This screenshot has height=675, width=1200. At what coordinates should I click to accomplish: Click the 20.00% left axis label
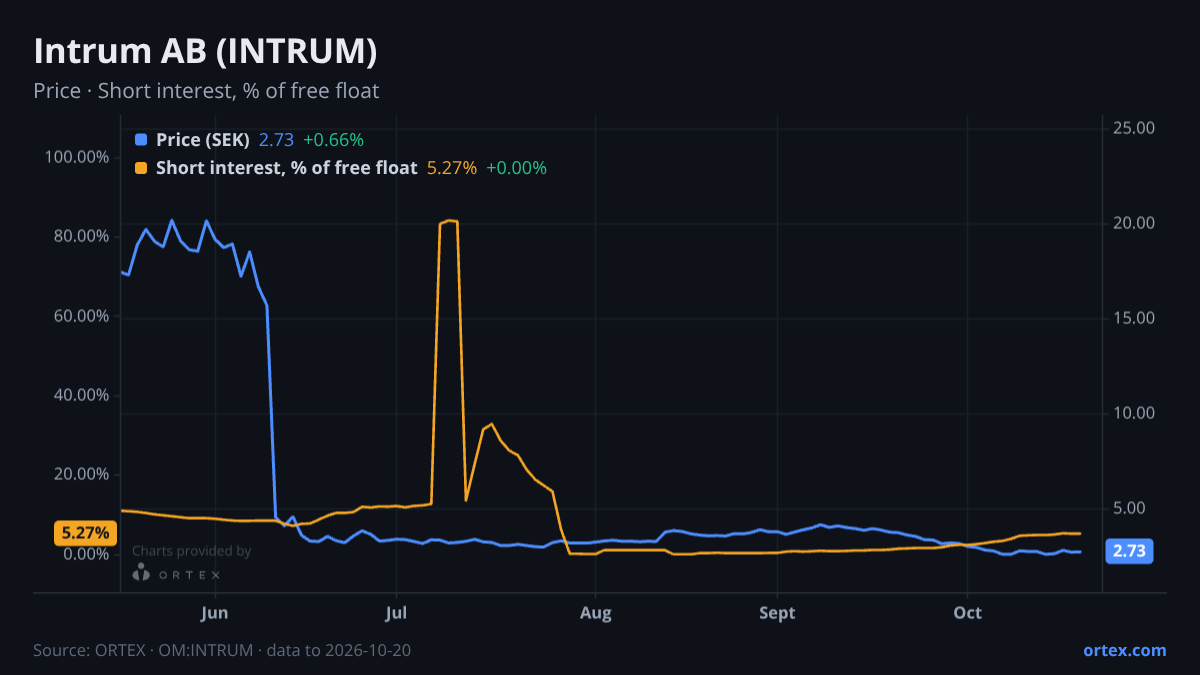(x=81, y=474)
